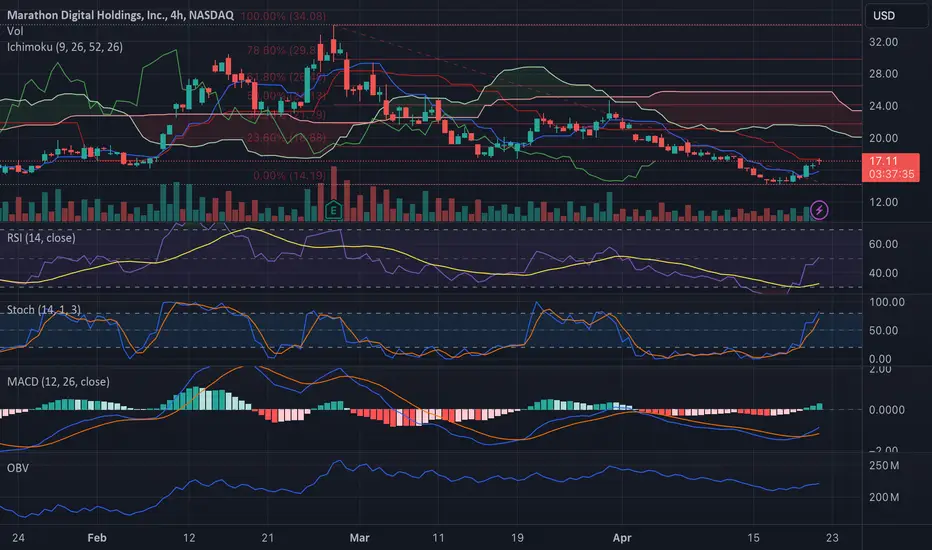Click the 24.00 price axis label
This screenshot has height=550, width=932.
click(x=883, y=106)
